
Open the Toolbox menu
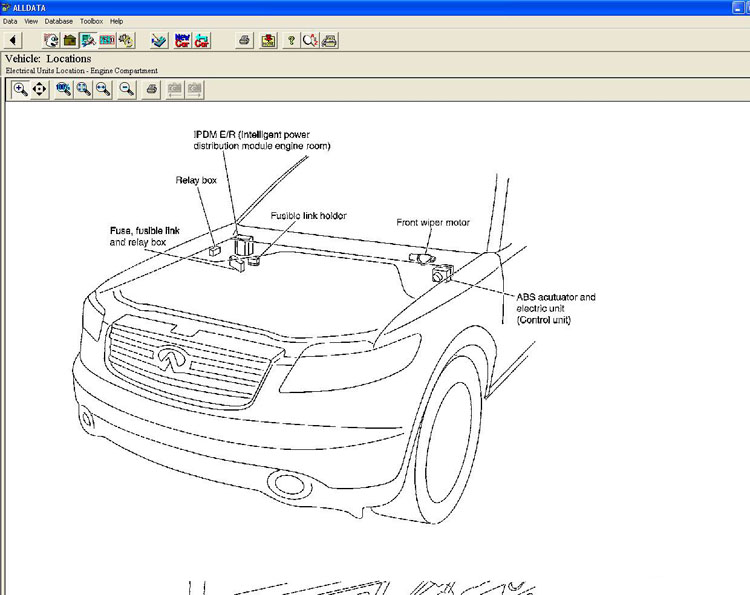[91, 21]
